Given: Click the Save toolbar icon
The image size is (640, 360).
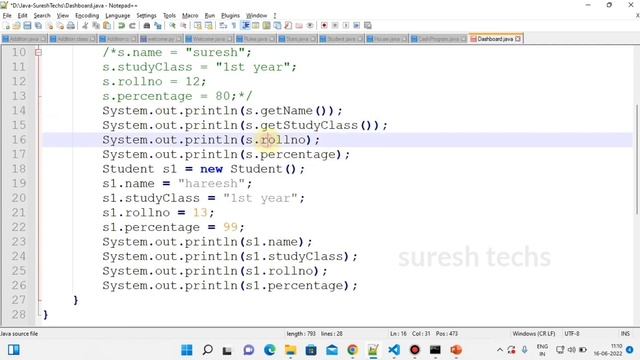Looking at the screenshot, I should pyautogui.click(x=27, y=26).
